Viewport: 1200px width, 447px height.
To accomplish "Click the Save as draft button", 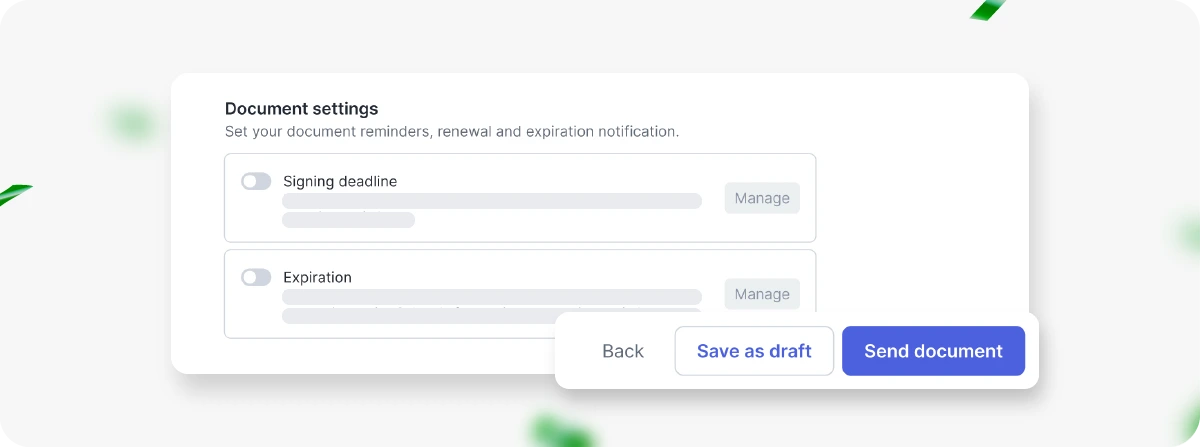I will tap(754, 351).
